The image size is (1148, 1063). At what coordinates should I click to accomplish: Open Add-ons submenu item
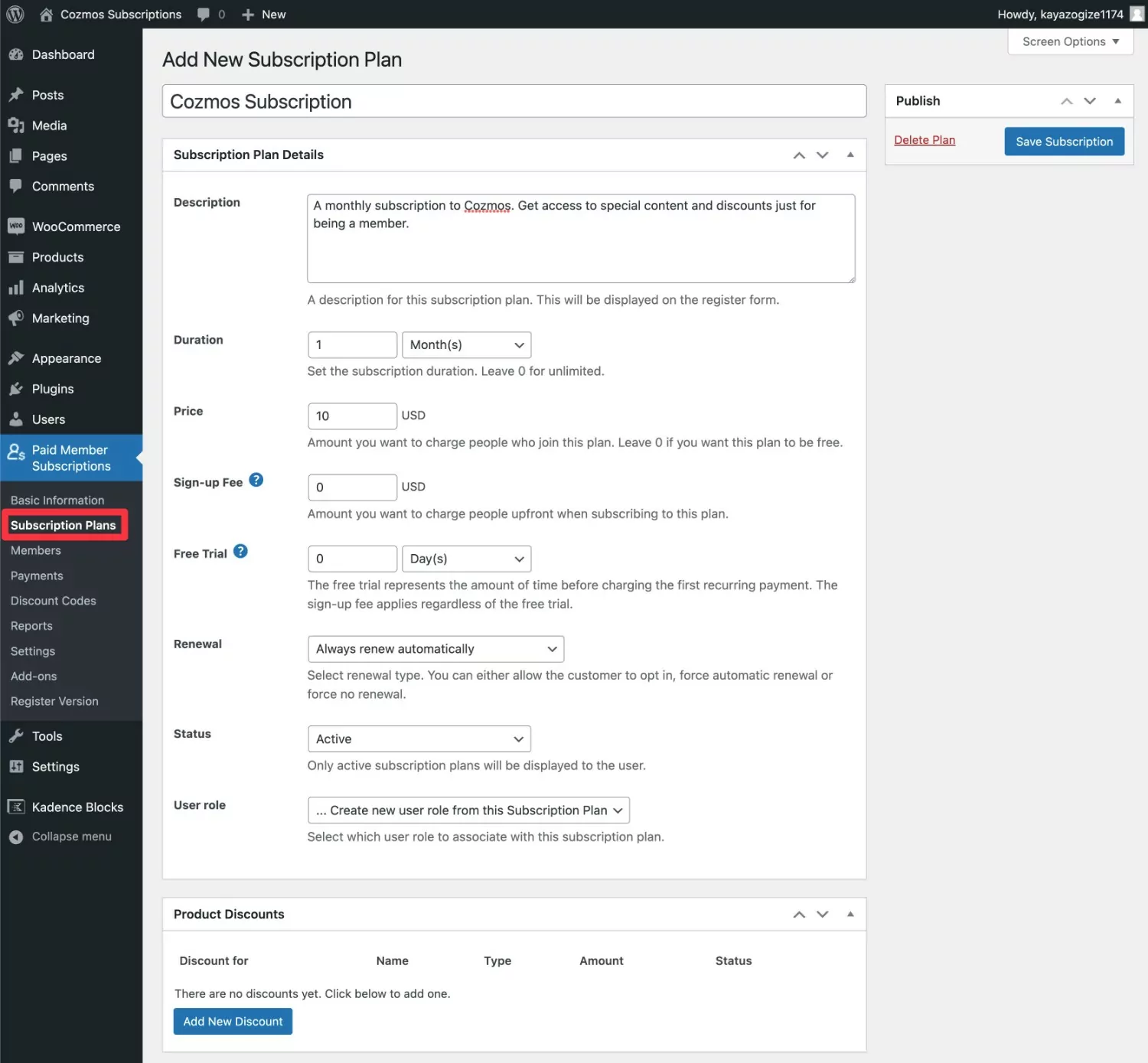coord(34,677)
